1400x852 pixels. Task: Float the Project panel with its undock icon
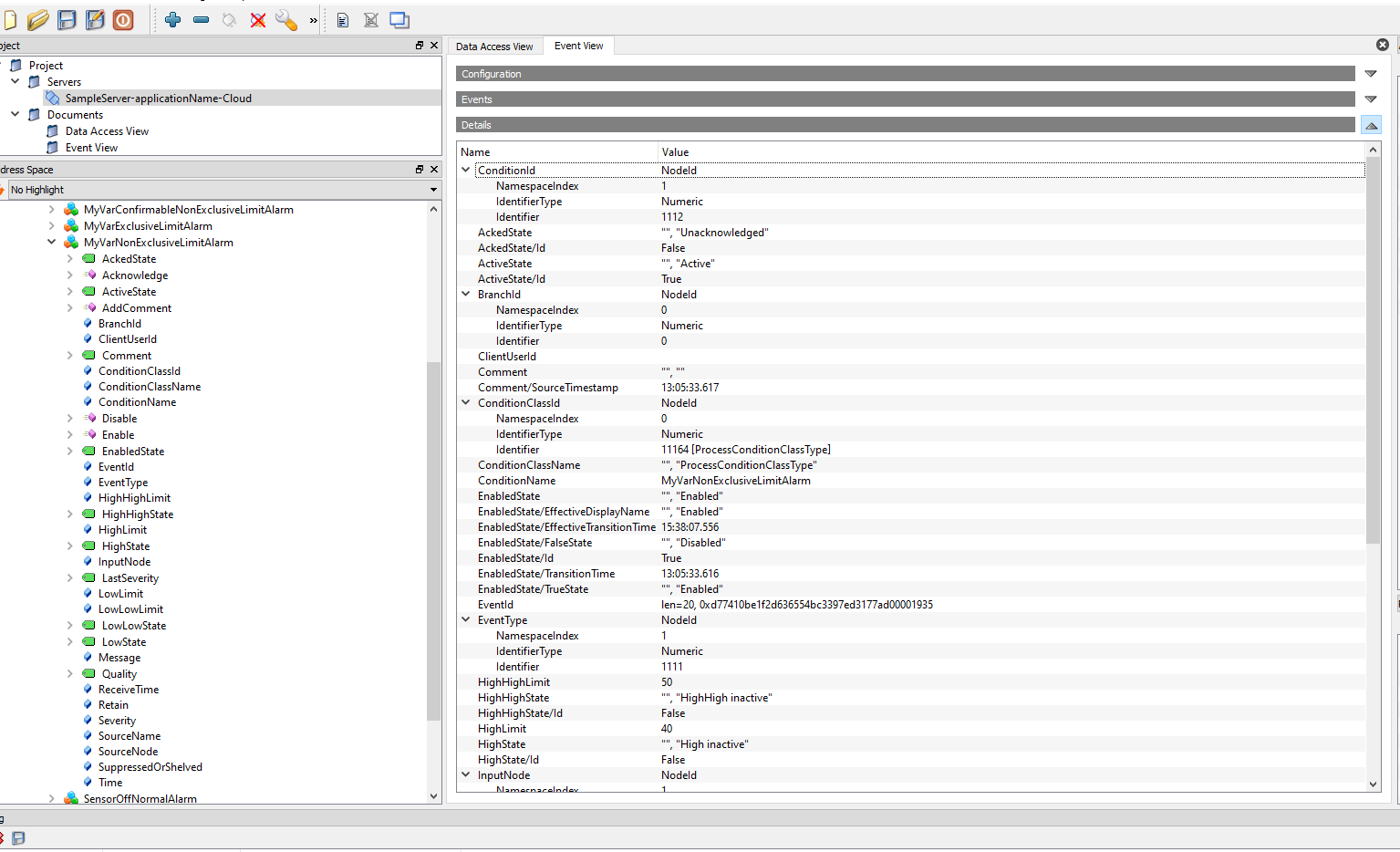point(420,45)
